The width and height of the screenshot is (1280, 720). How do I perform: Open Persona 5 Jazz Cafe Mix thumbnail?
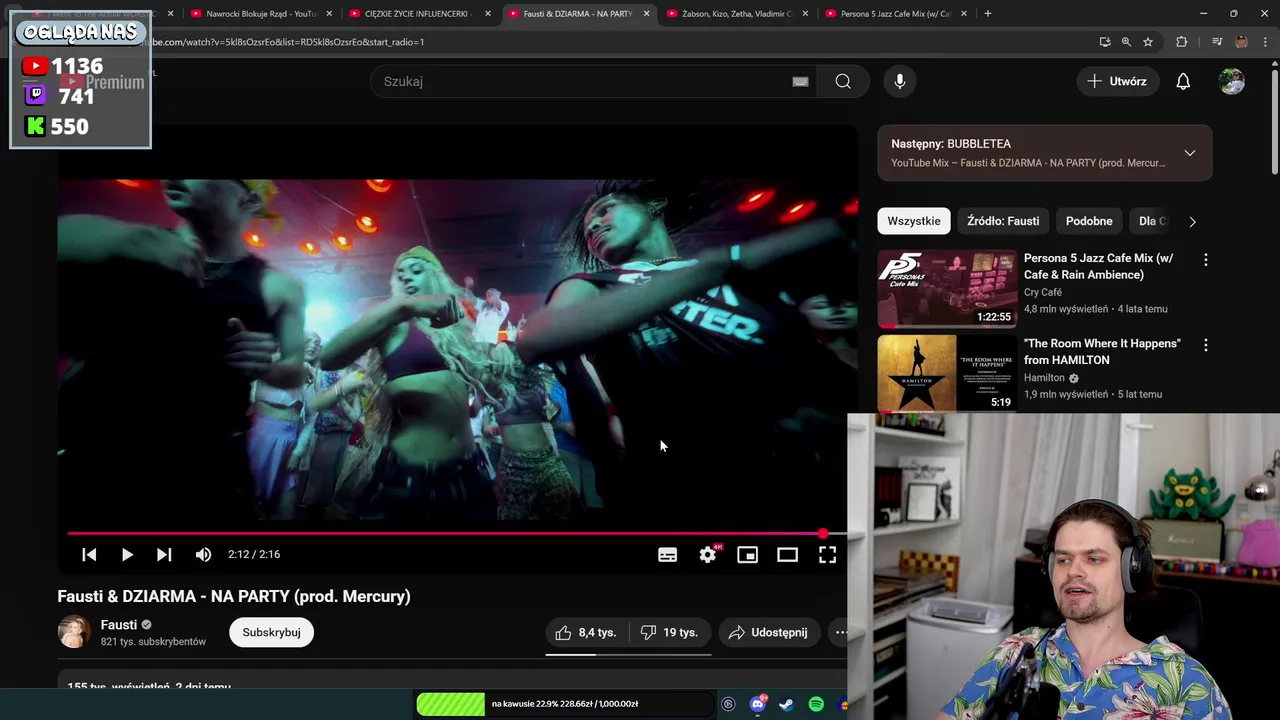pos(947,289)
